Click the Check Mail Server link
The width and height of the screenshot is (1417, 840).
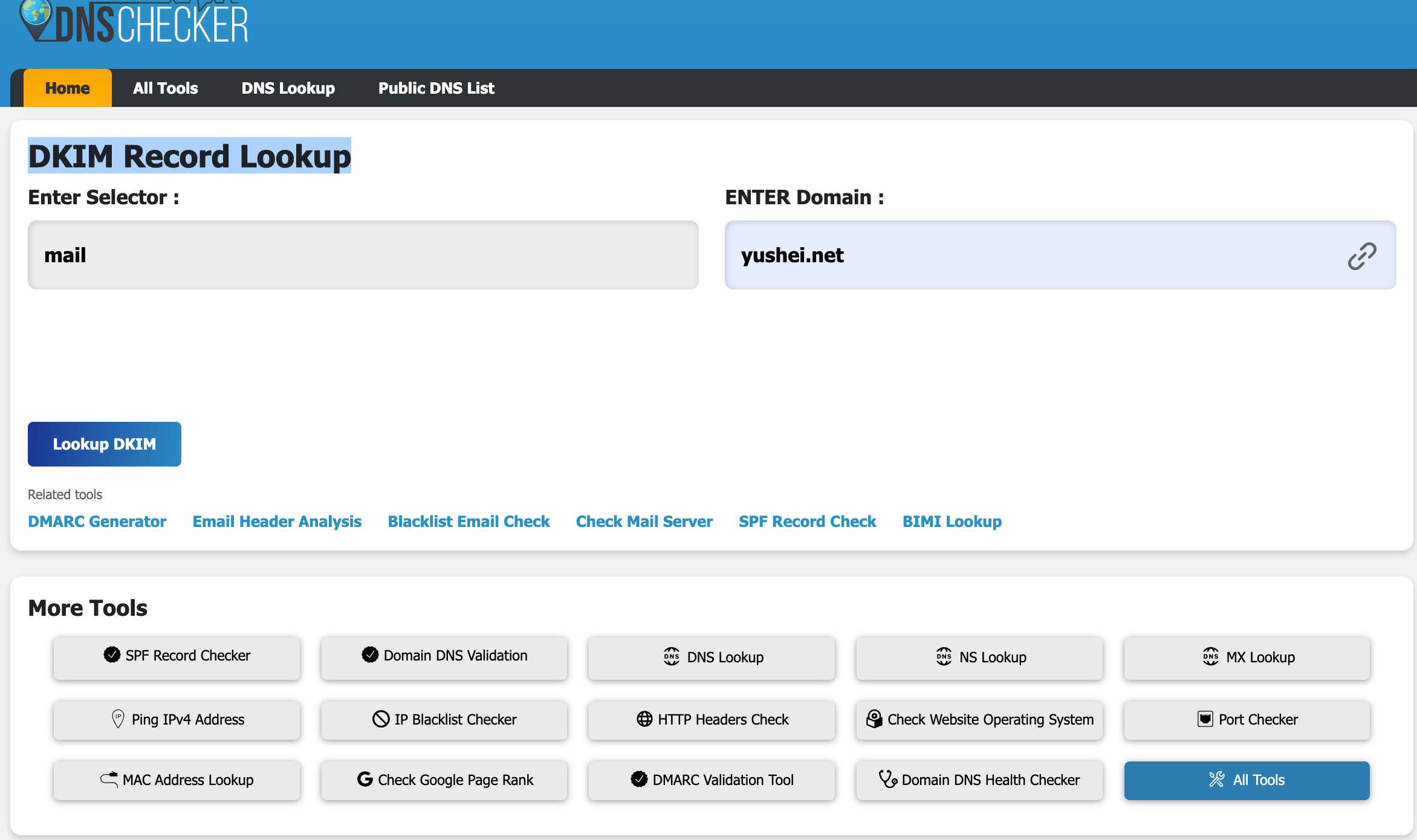pyautogui.click(x=644, y=521)
